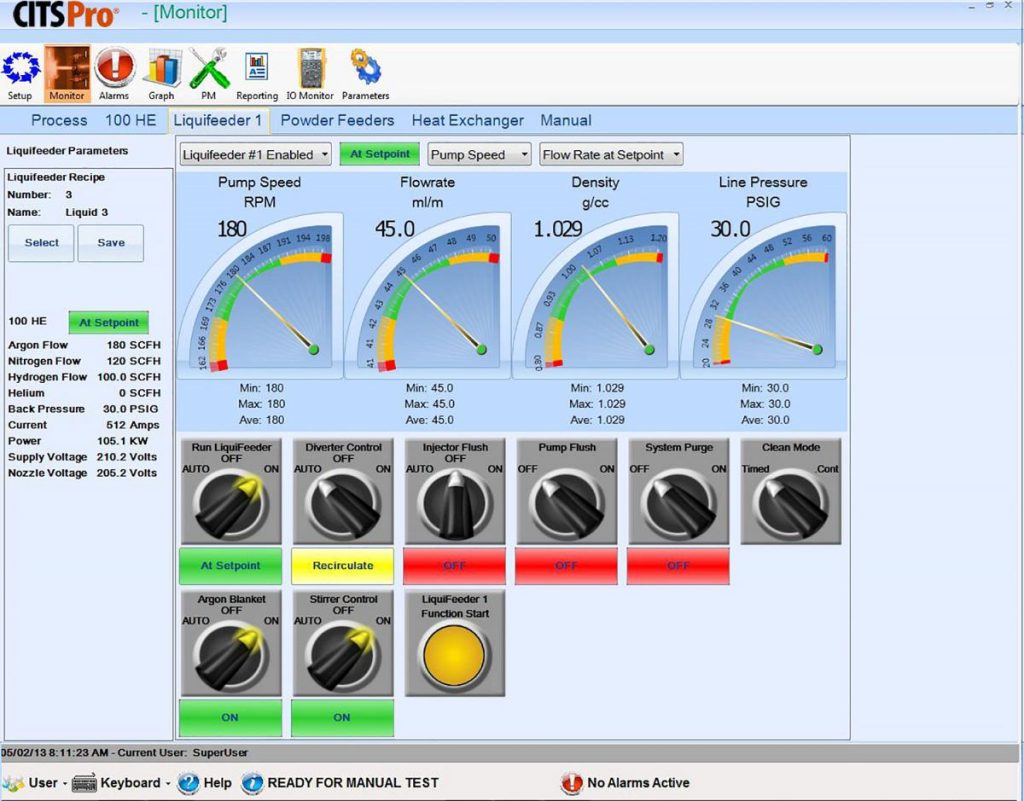Turn the Argon Blanket selector knob
This screenshot has width=1024, height=801.
coord(231,655)
